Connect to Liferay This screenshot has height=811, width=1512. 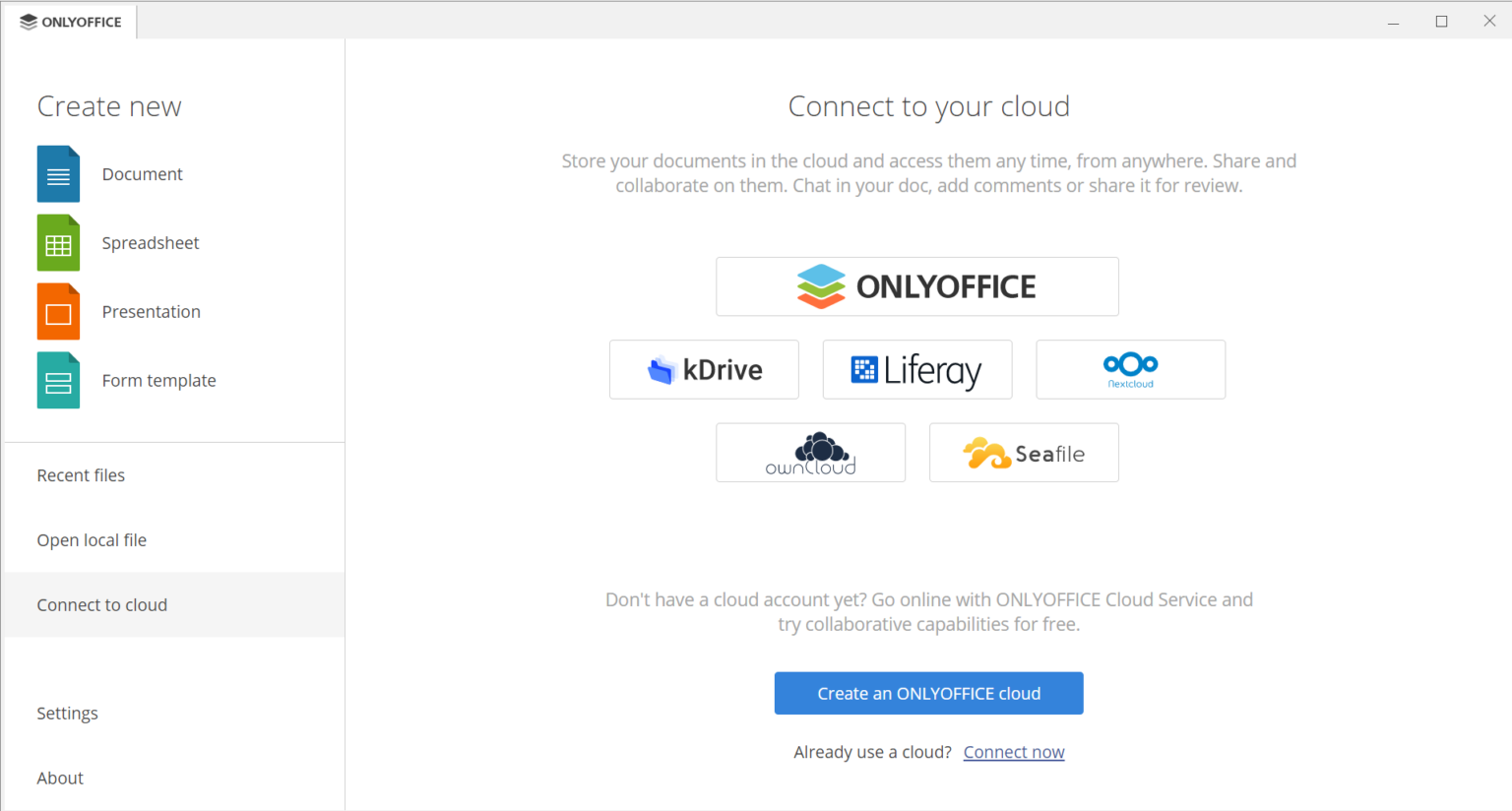[916, 369]
